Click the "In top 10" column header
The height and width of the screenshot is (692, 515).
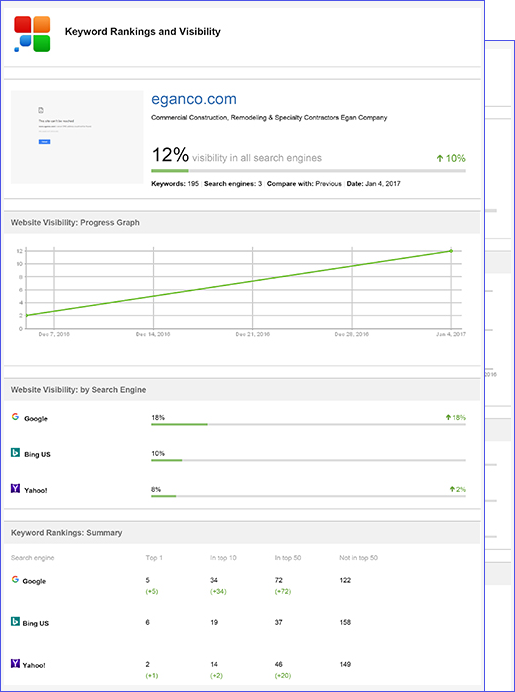point(223,558)
